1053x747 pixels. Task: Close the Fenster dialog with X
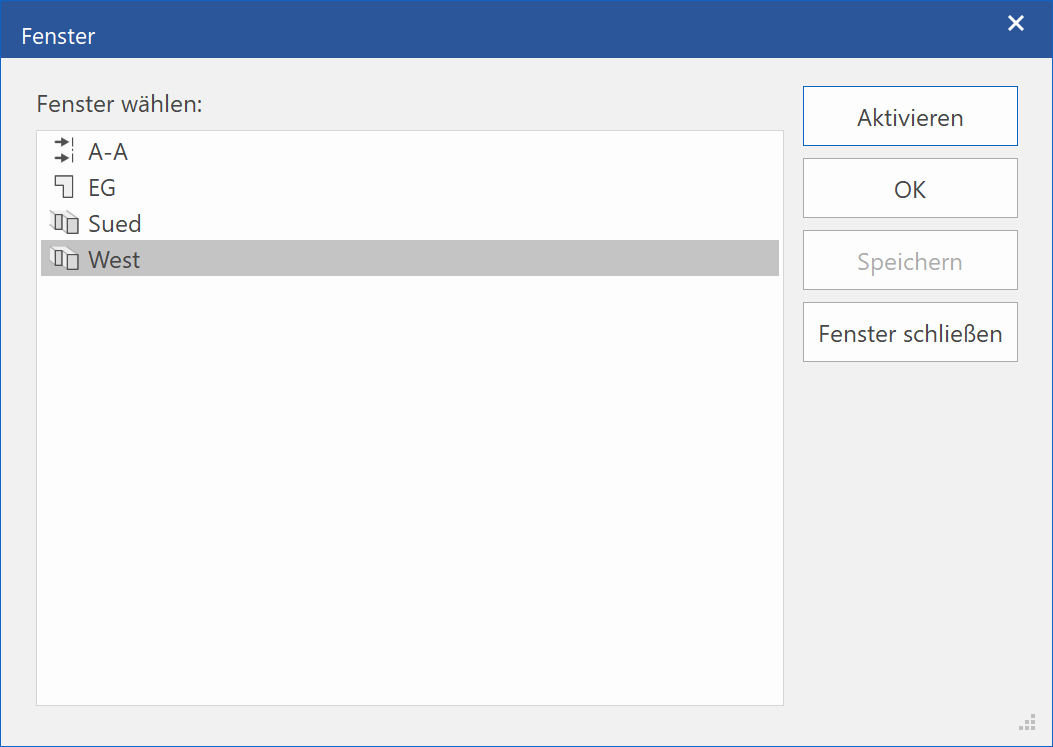[x=1016, y=24]
